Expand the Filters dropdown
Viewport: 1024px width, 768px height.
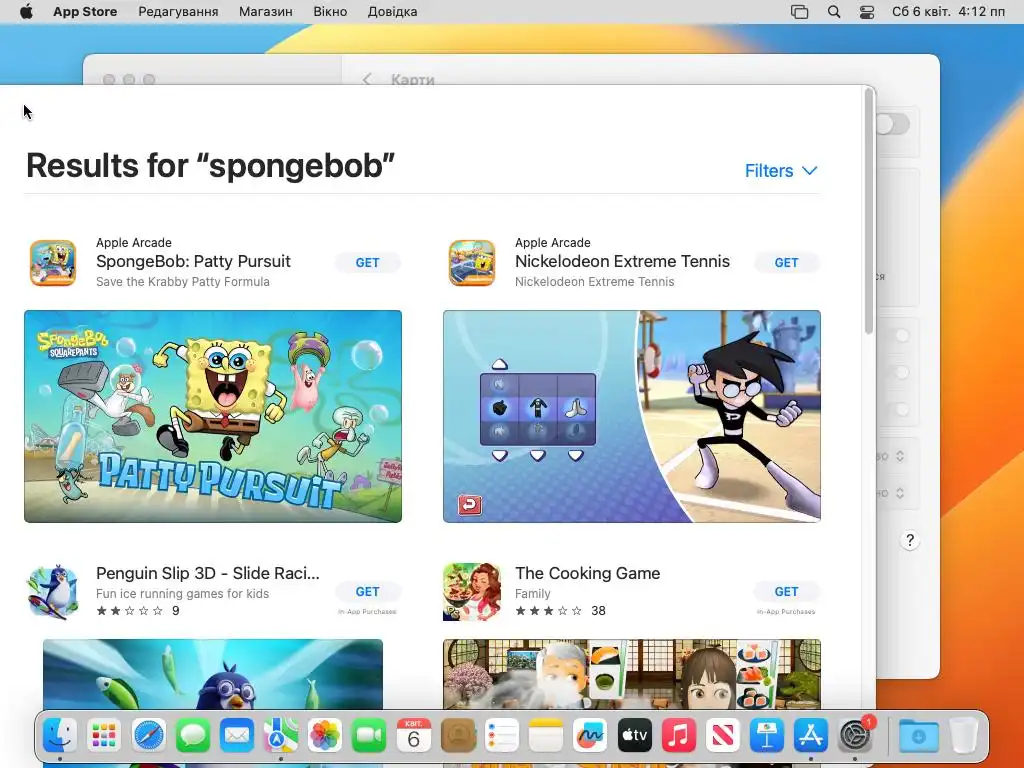click(781, 170)
